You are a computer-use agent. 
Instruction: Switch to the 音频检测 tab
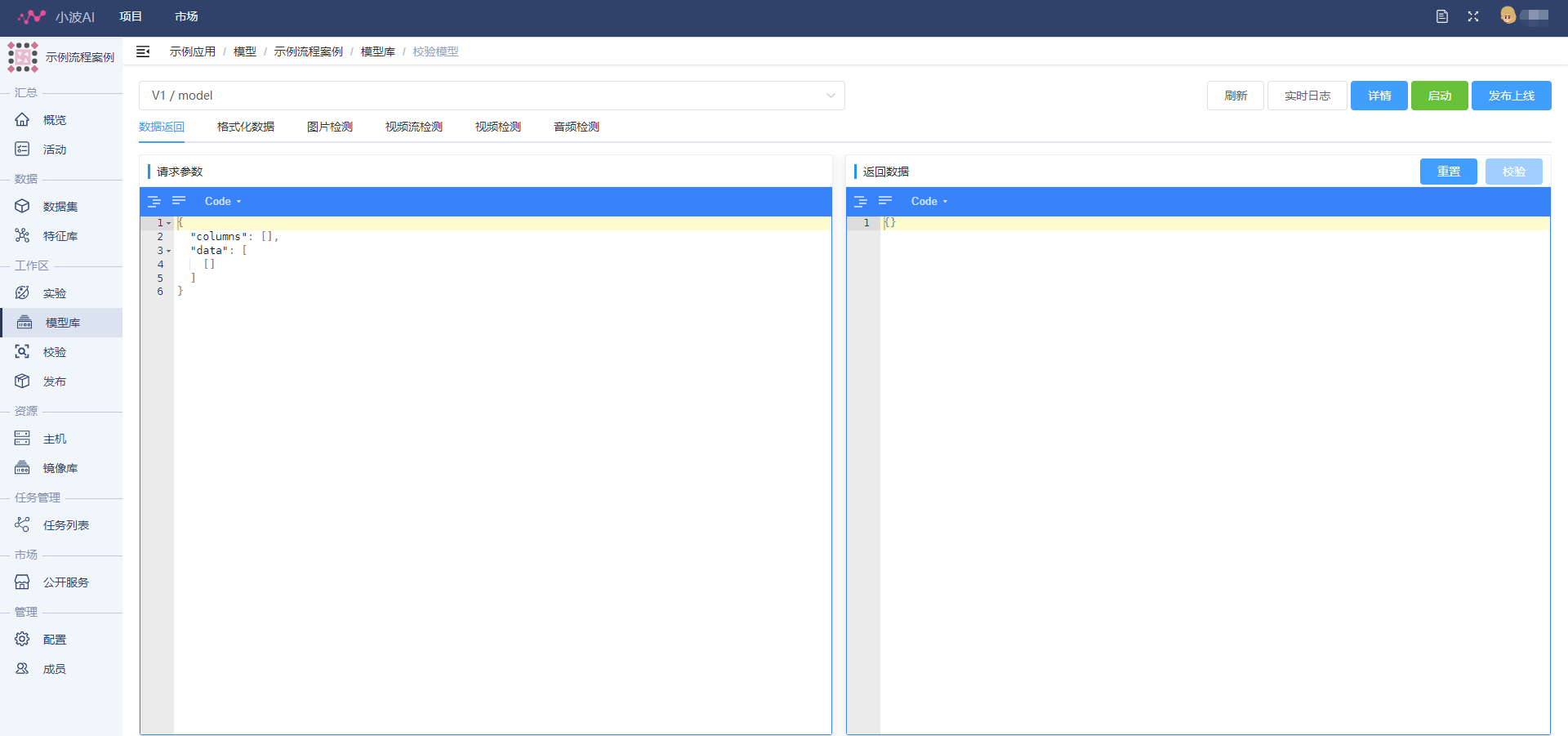coord(577,127)
